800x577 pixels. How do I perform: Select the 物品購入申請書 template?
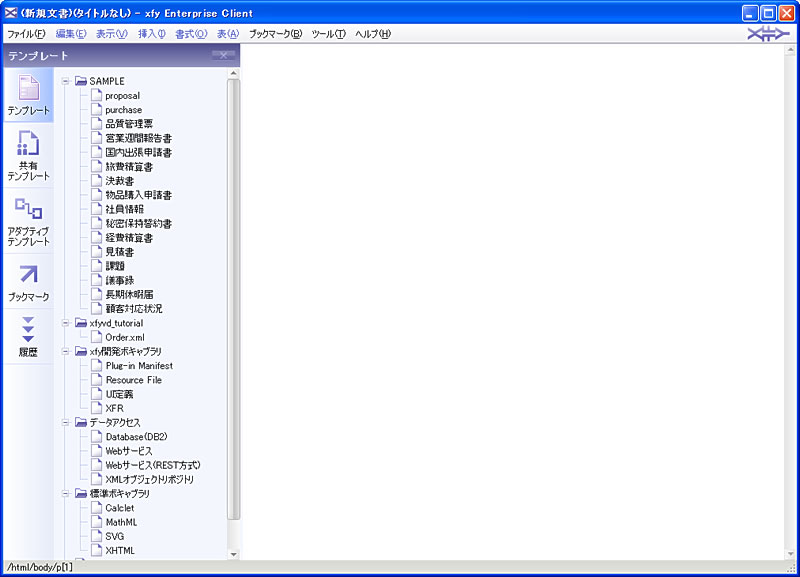point(138,194)
